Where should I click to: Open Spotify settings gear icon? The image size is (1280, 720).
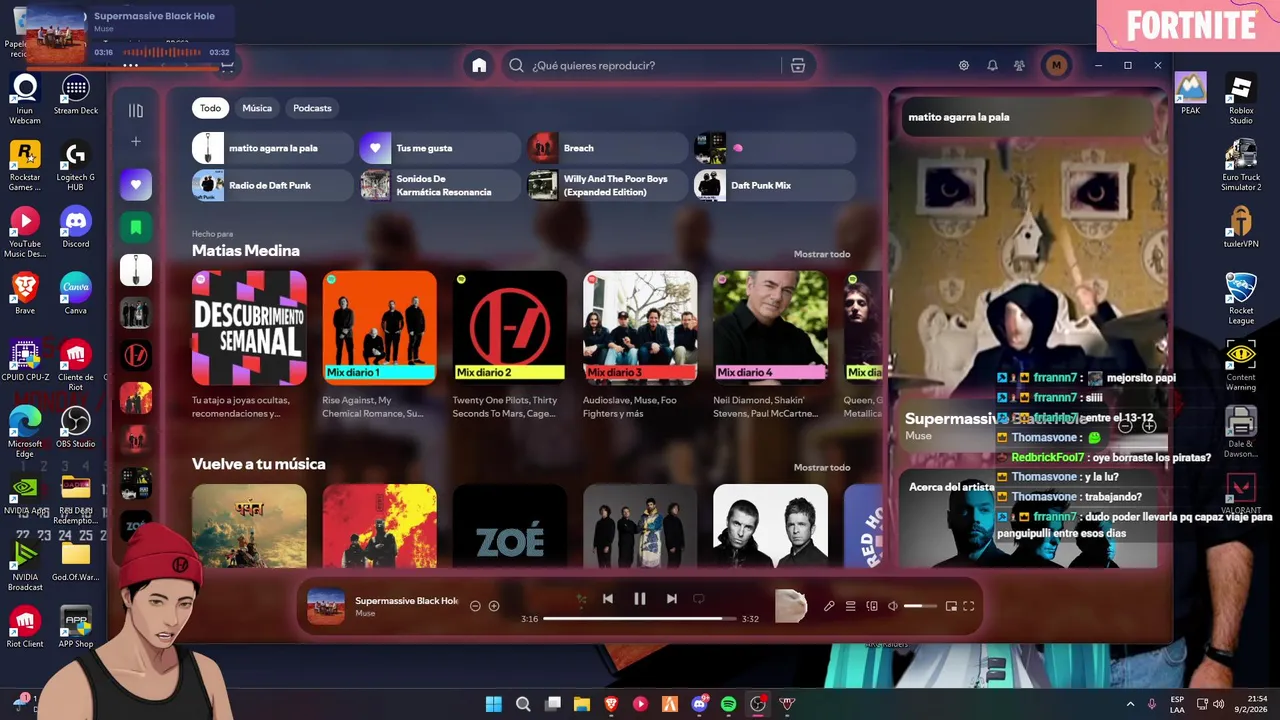964,65
